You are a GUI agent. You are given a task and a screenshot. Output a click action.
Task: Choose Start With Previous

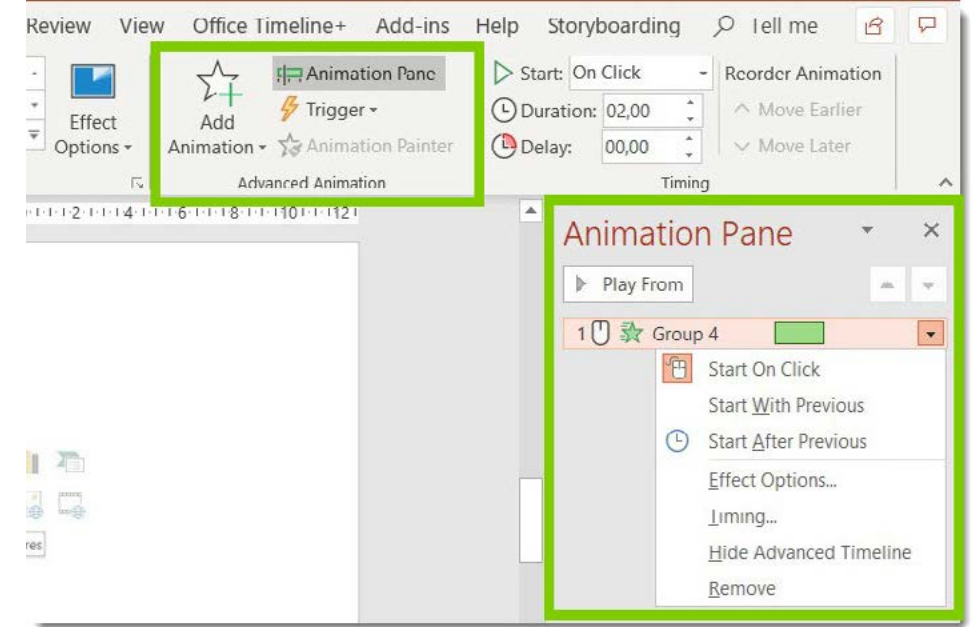click(x=801, y=406)
